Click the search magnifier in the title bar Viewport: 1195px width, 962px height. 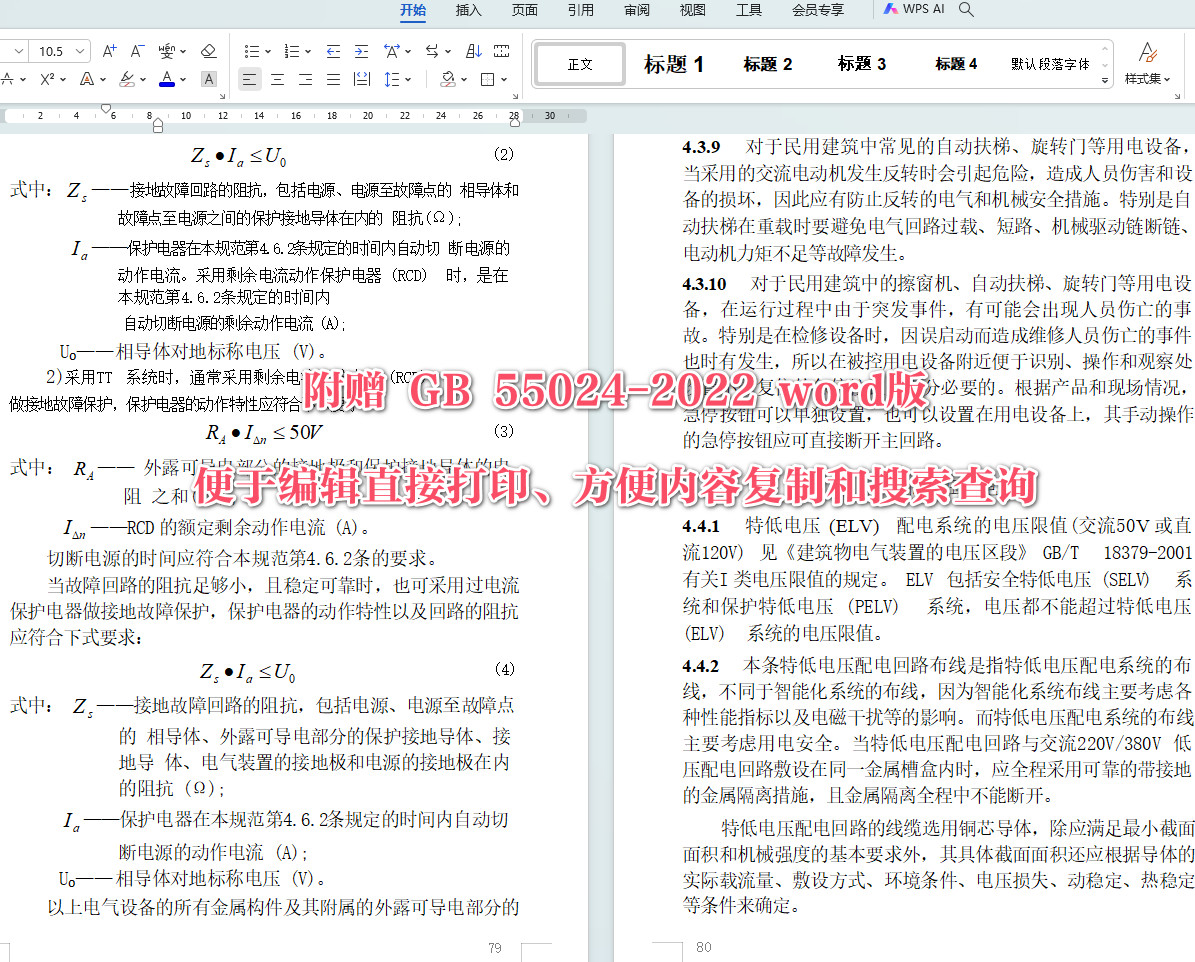pos(964,9)
